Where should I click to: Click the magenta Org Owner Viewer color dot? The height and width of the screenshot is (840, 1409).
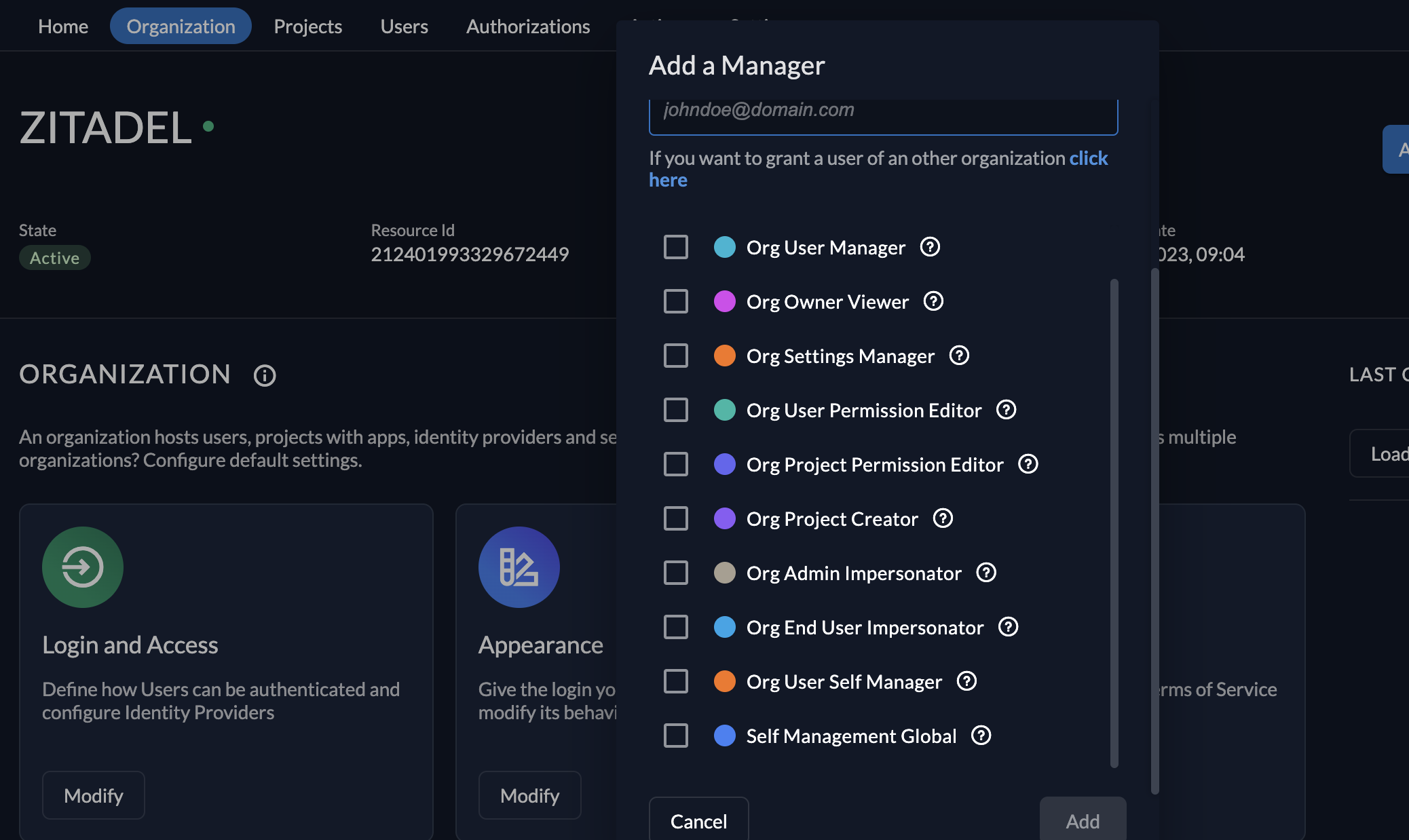(725, 301)
